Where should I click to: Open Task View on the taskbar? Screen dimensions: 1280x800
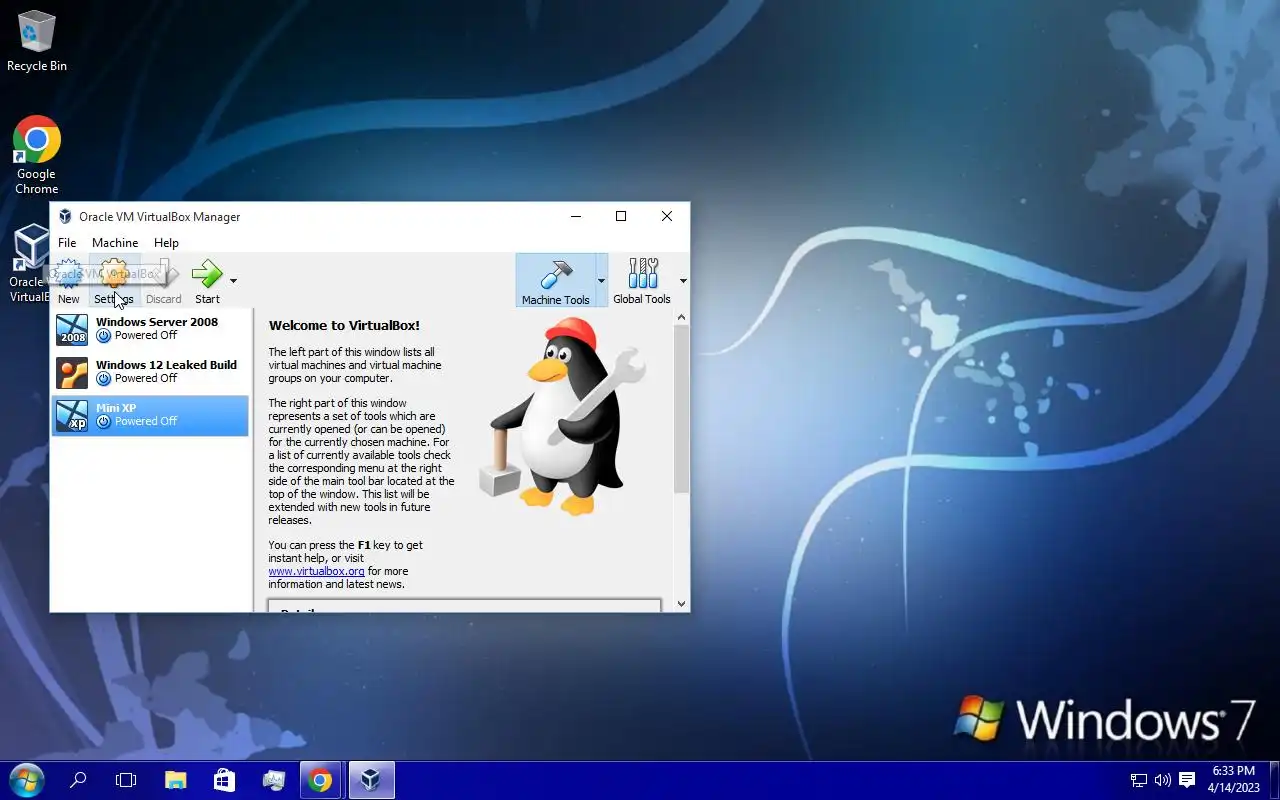[126, 780]
